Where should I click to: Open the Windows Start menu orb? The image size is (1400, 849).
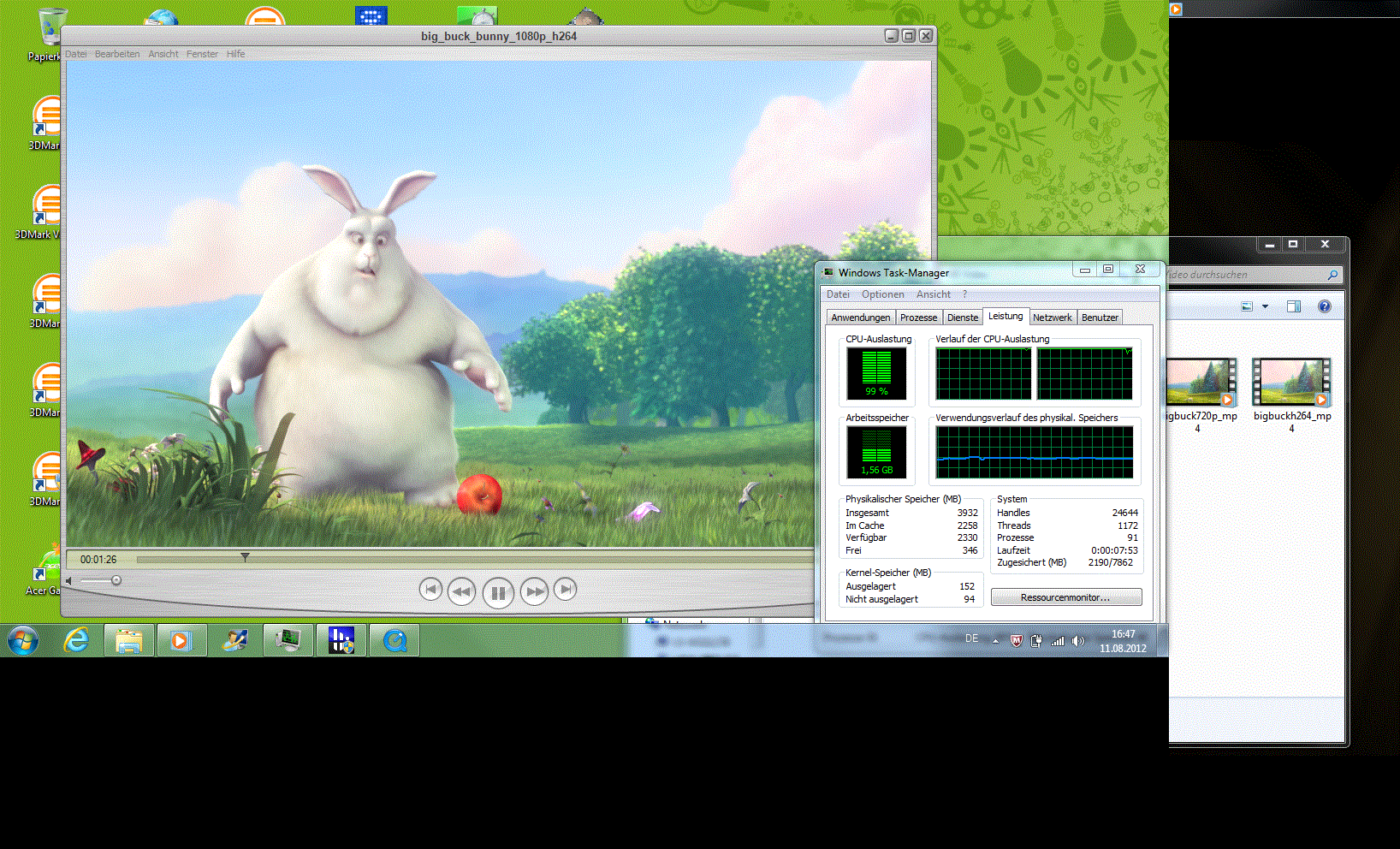pyautogui.click(x=23, y=639)
